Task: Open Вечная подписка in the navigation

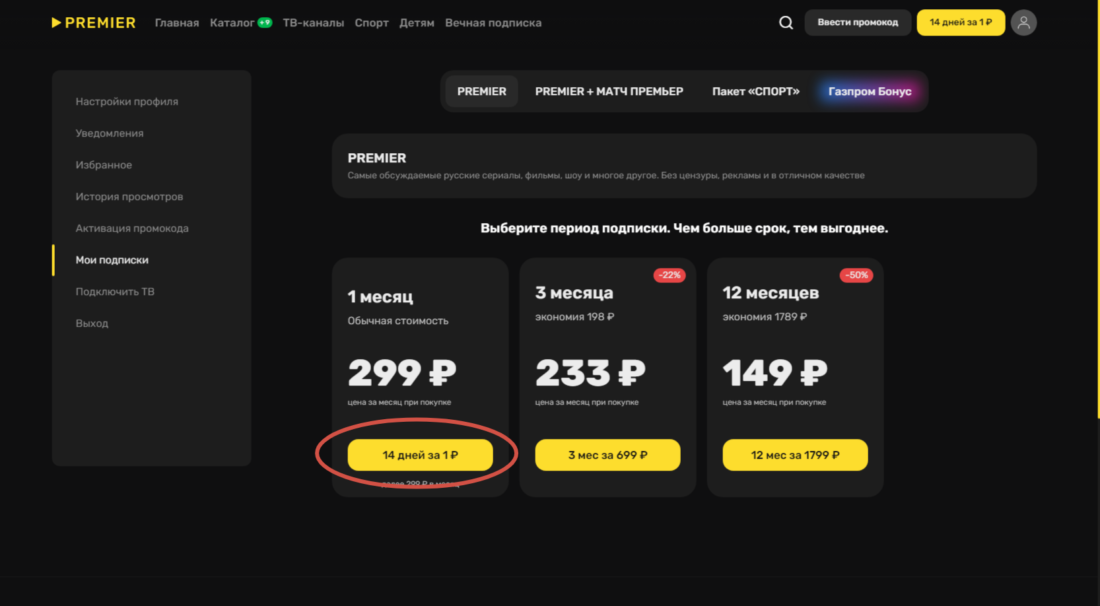Action: pos(493,23)
